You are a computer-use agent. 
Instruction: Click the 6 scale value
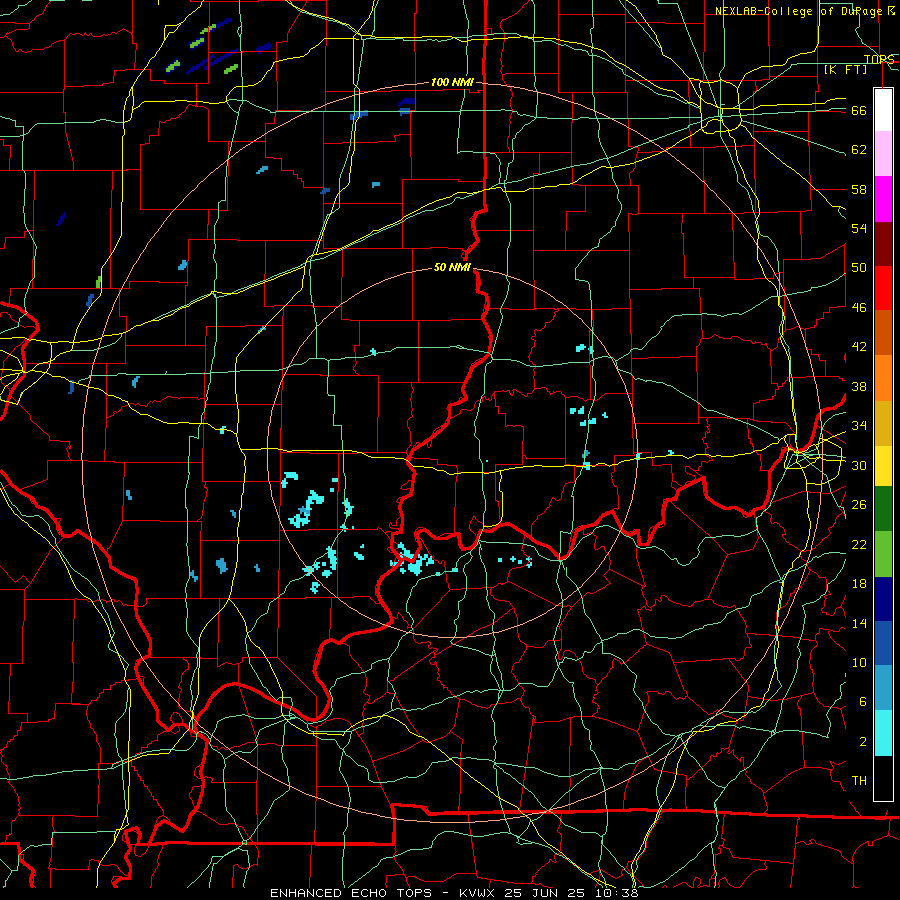click(x=862, y=701)
